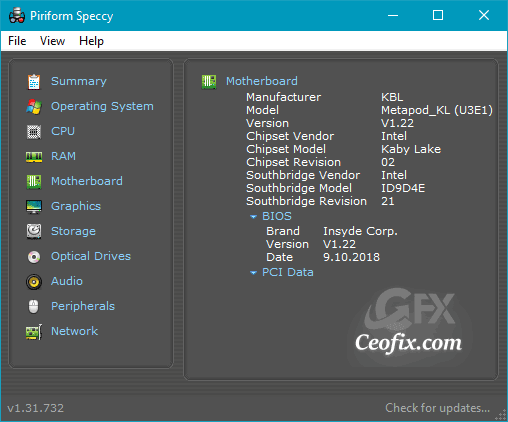The image size is (508, 422).
Task: Open the View menu
Action: tap(52, 41)
